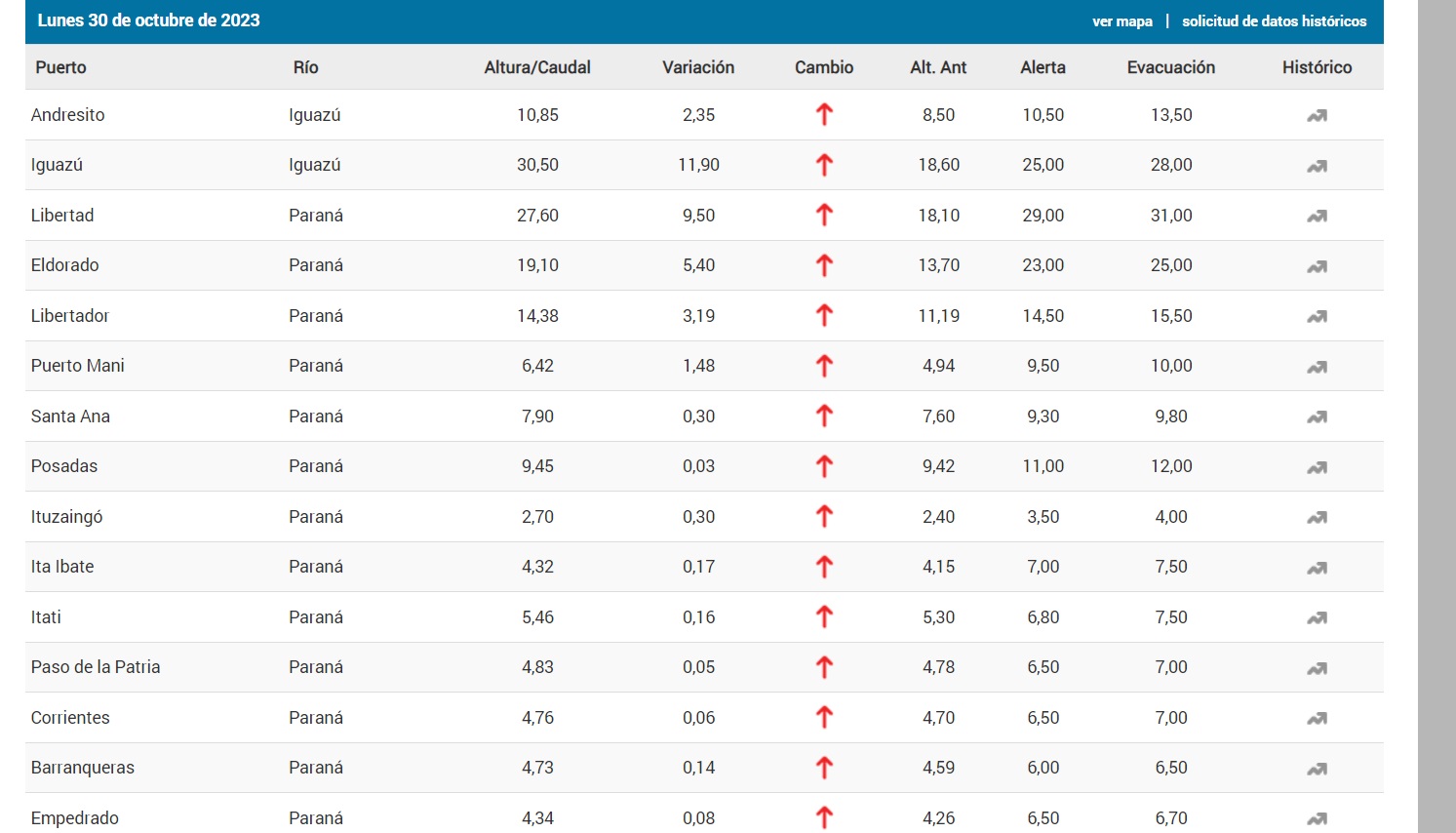Select the port name Barranqueras

click(83, 768)
